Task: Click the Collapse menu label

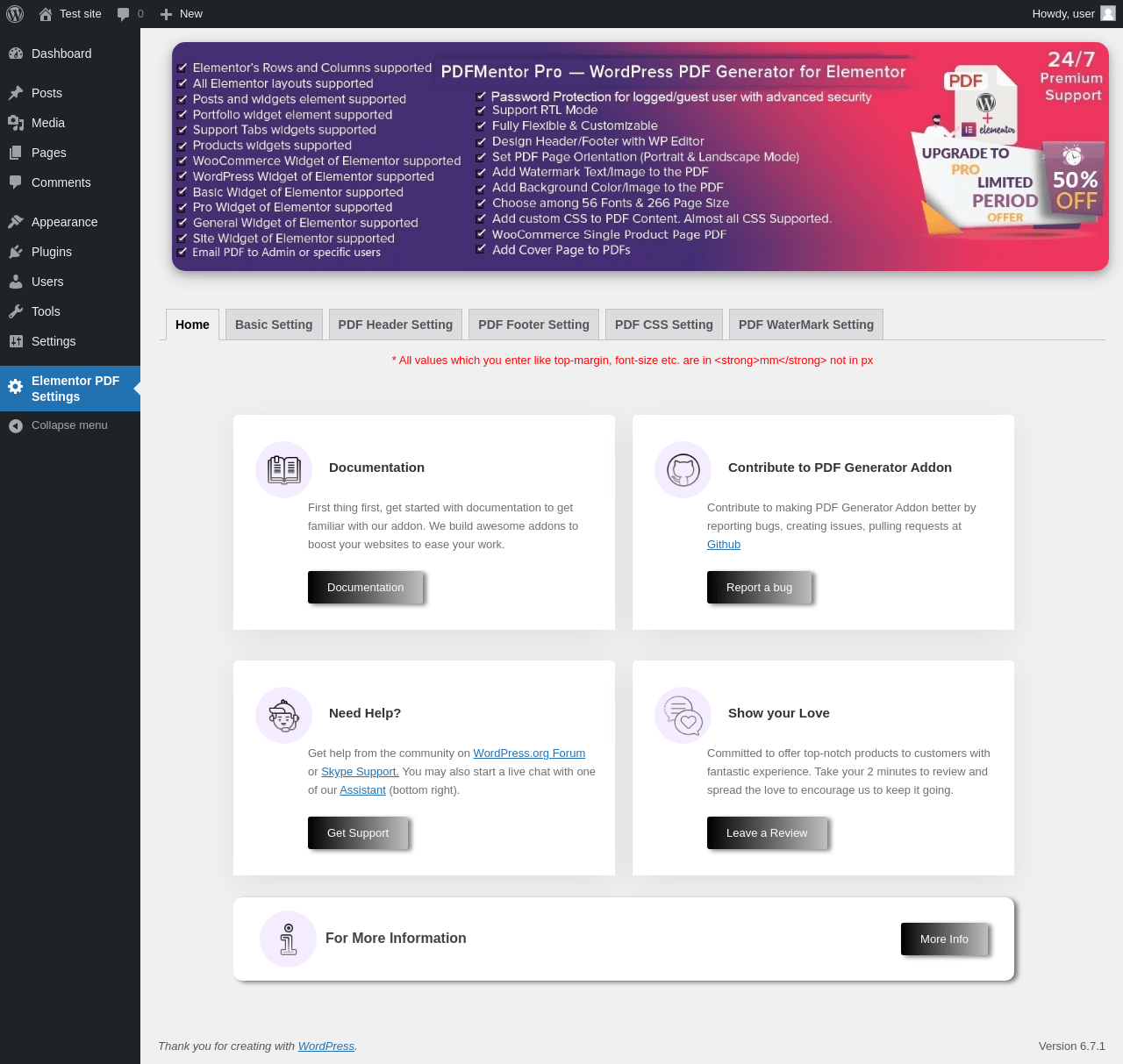Action: tap(69, 425)
